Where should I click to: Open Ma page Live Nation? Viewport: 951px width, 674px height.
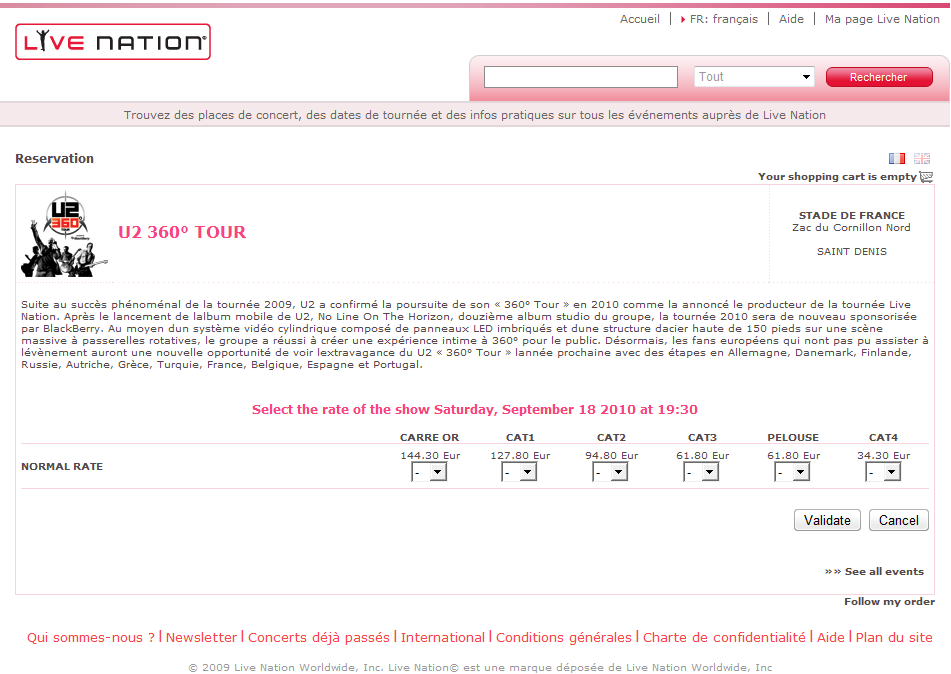pyautogui.click(x=882, y=19)
